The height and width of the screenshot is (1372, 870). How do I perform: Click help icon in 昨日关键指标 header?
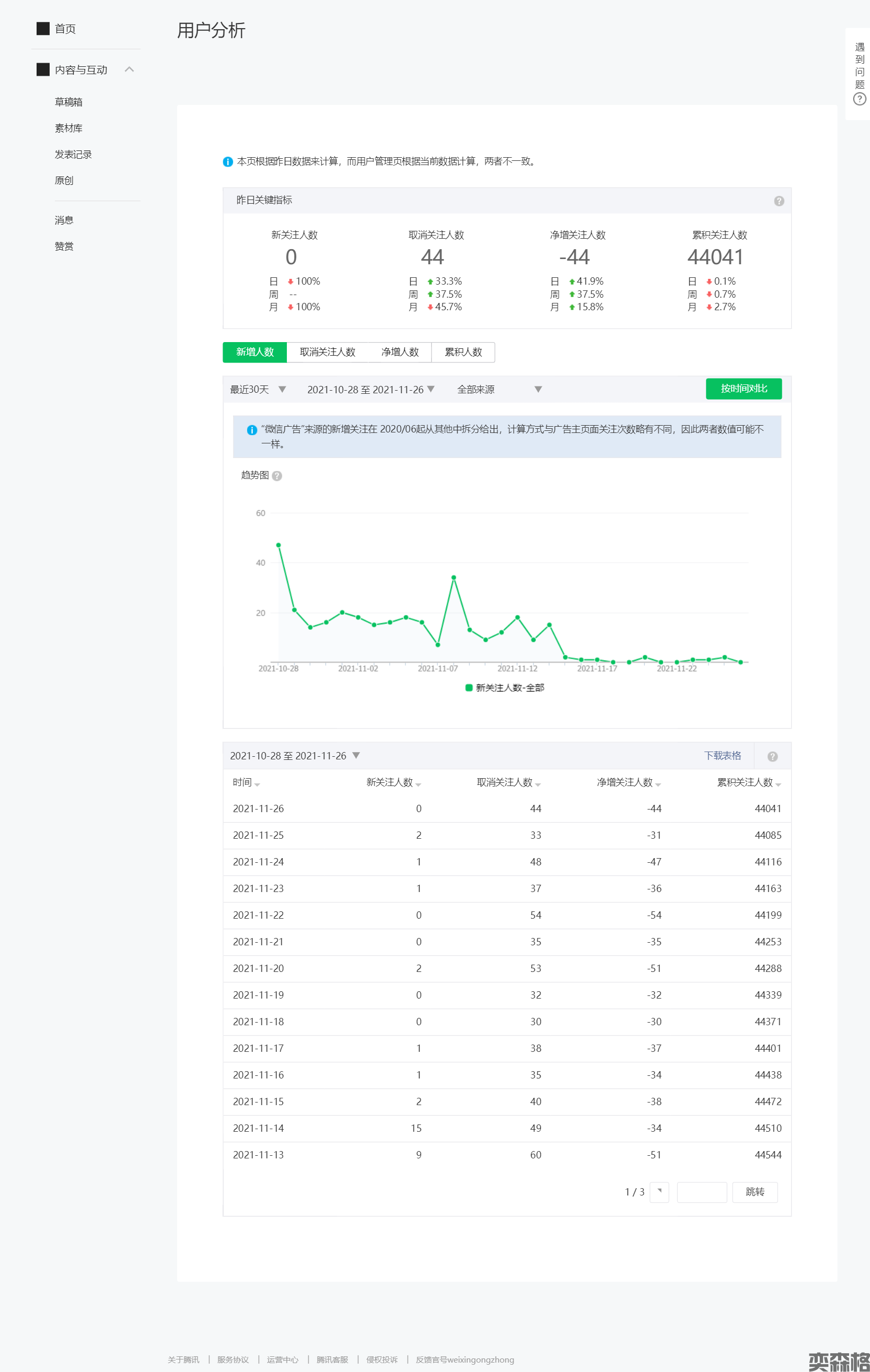point(779,201)
